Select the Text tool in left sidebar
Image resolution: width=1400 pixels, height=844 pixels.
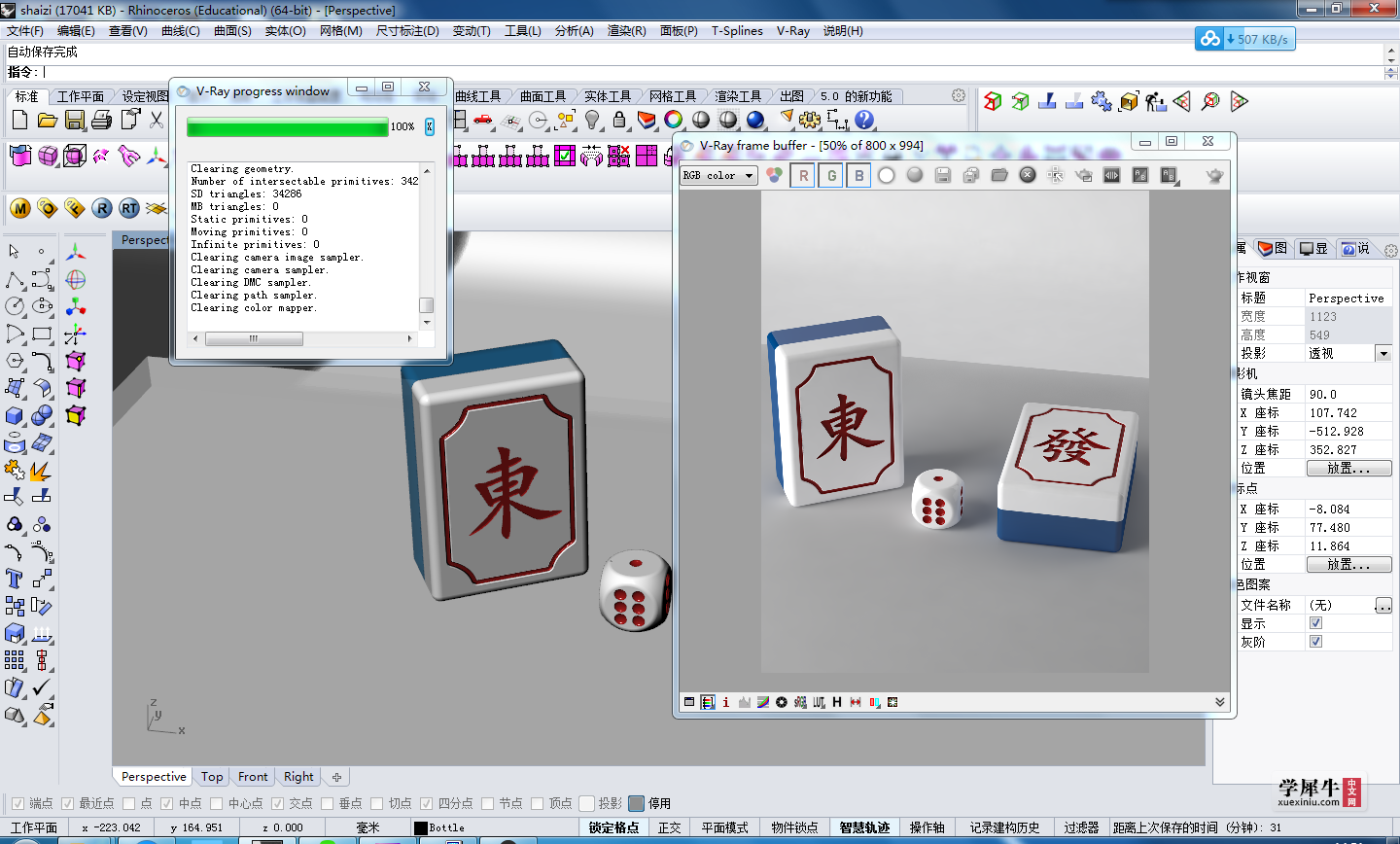(x=15, y=579)
